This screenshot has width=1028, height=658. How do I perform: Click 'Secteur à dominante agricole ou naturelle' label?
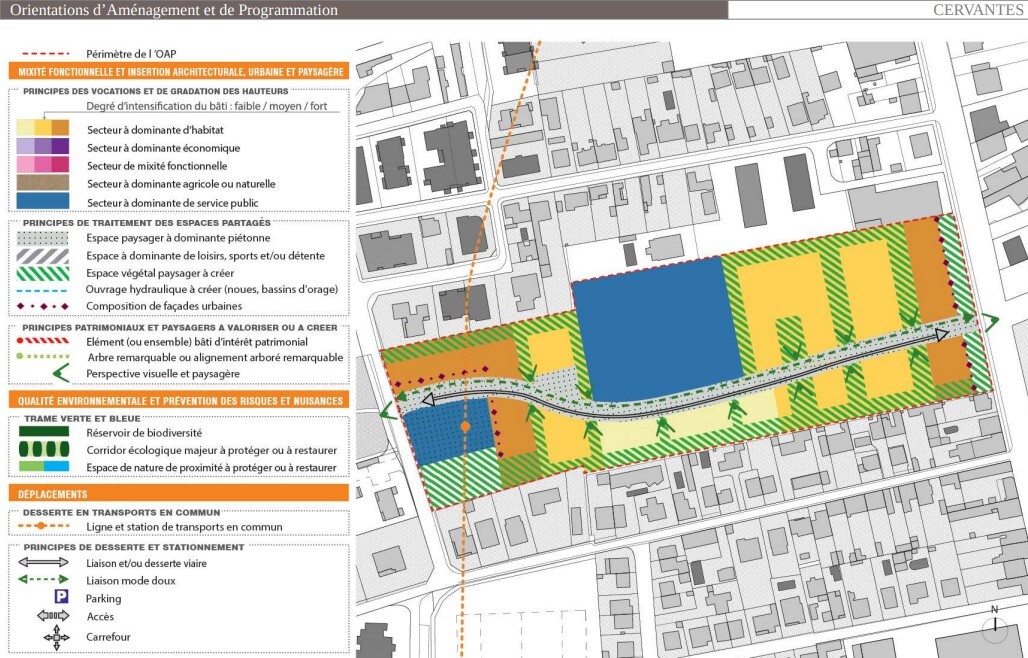click(x=181, y=184)
